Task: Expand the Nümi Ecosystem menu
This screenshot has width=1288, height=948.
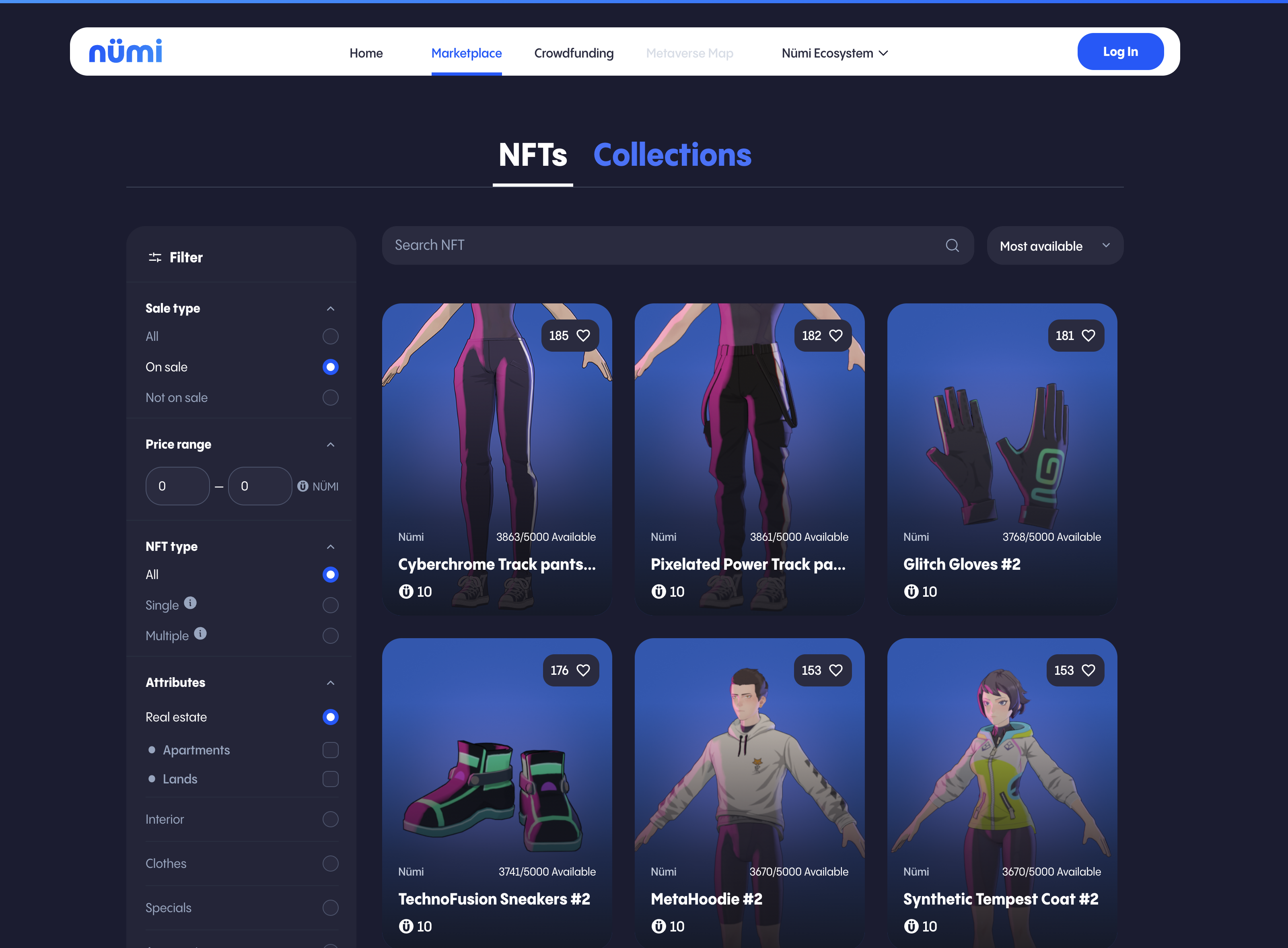Action: click(834, 54)
